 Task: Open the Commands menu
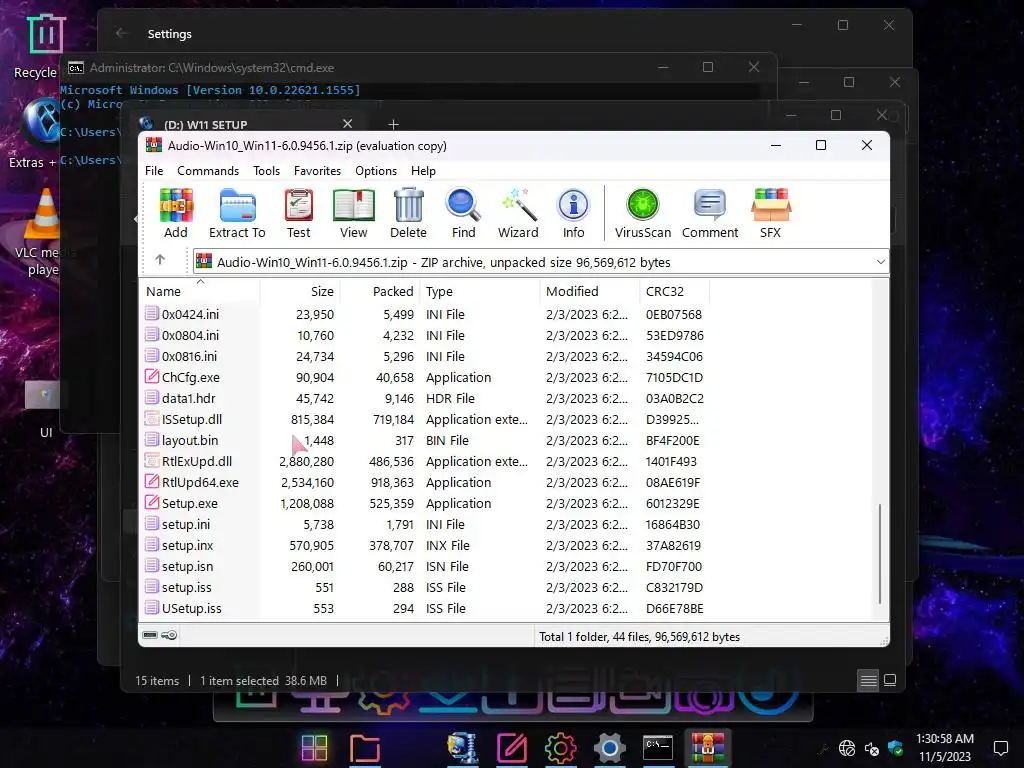click(x=208, y=171)
